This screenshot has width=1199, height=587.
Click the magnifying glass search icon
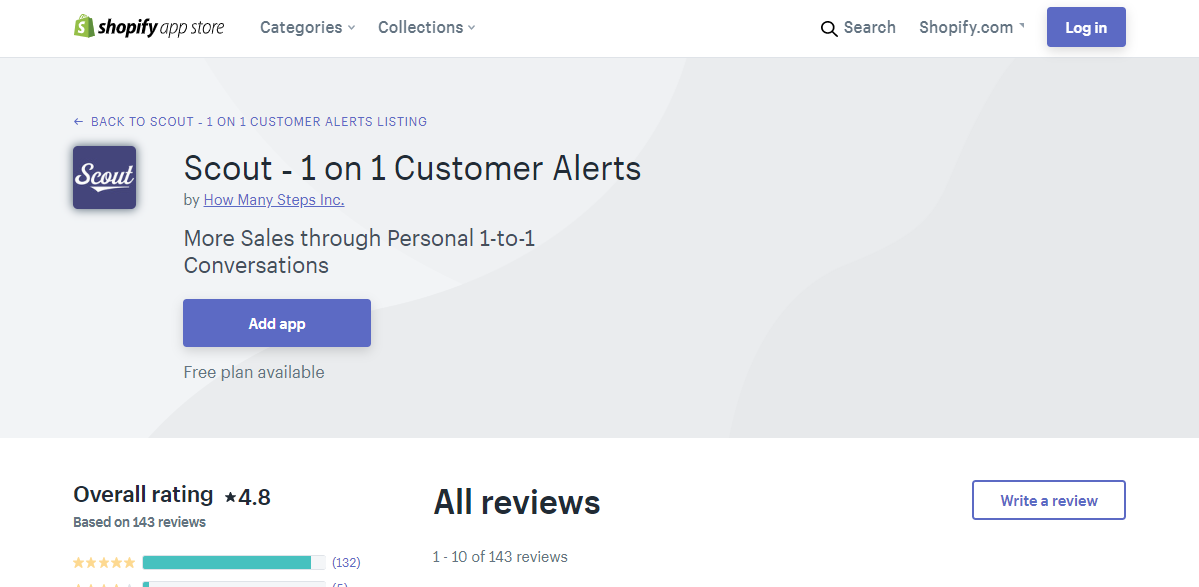coord(829,29)
